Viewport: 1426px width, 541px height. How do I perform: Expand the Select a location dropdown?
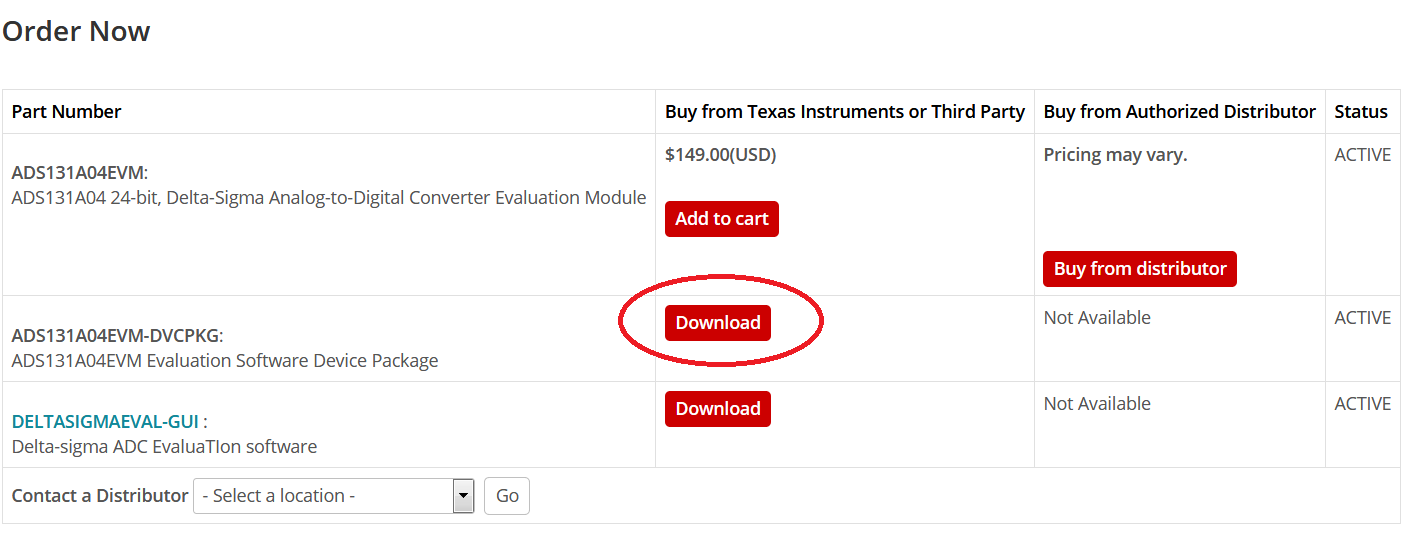pyautogui.click(x=463, y=496)
